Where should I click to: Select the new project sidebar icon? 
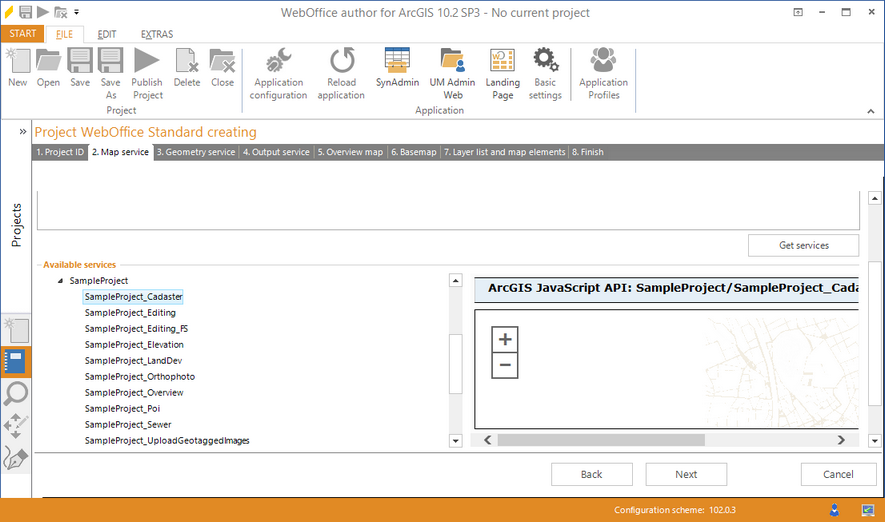click(16, 331)
